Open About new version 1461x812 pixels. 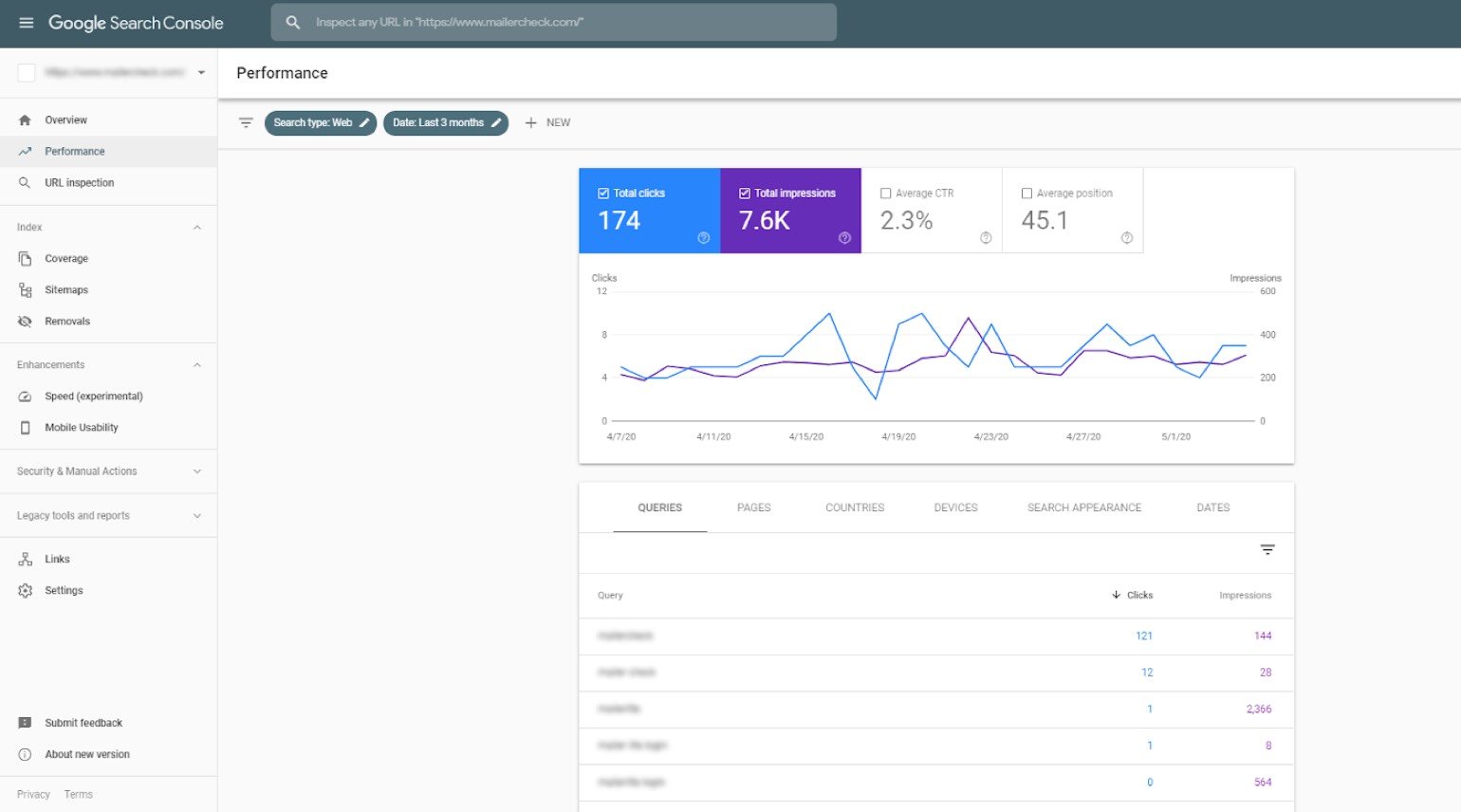click(x=87, y=754)
